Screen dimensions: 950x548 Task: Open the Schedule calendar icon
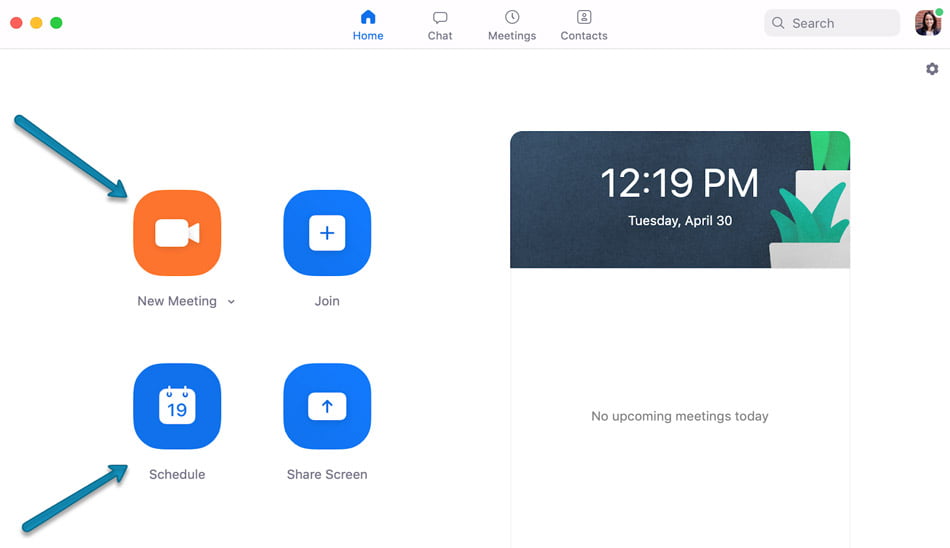point(177,406)
